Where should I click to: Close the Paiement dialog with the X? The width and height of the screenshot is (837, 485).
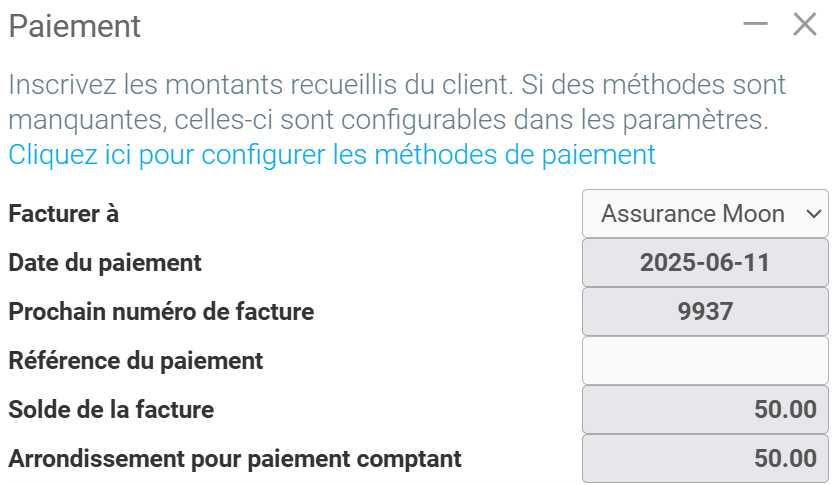805,25
